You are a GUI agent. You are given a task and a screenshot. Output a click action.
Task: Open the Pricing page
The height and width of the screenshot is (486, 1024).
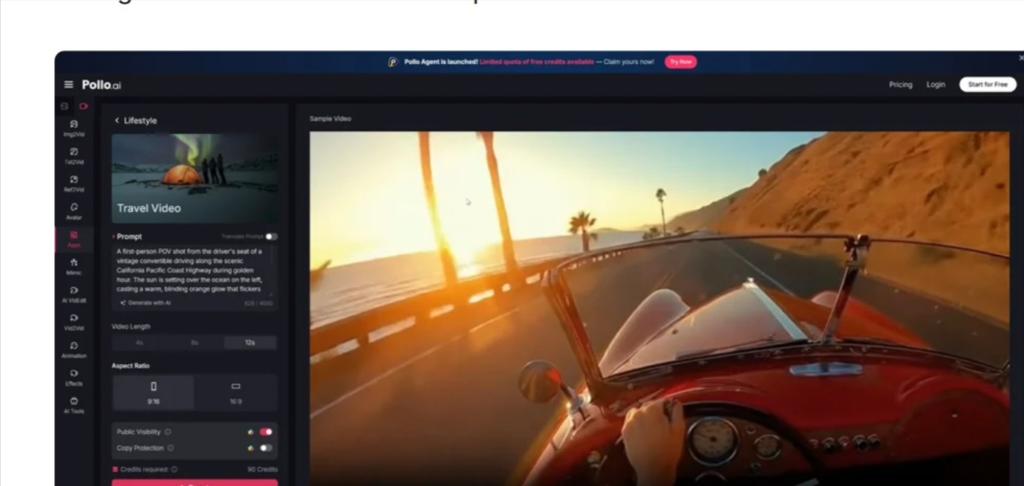coord(900,85)
